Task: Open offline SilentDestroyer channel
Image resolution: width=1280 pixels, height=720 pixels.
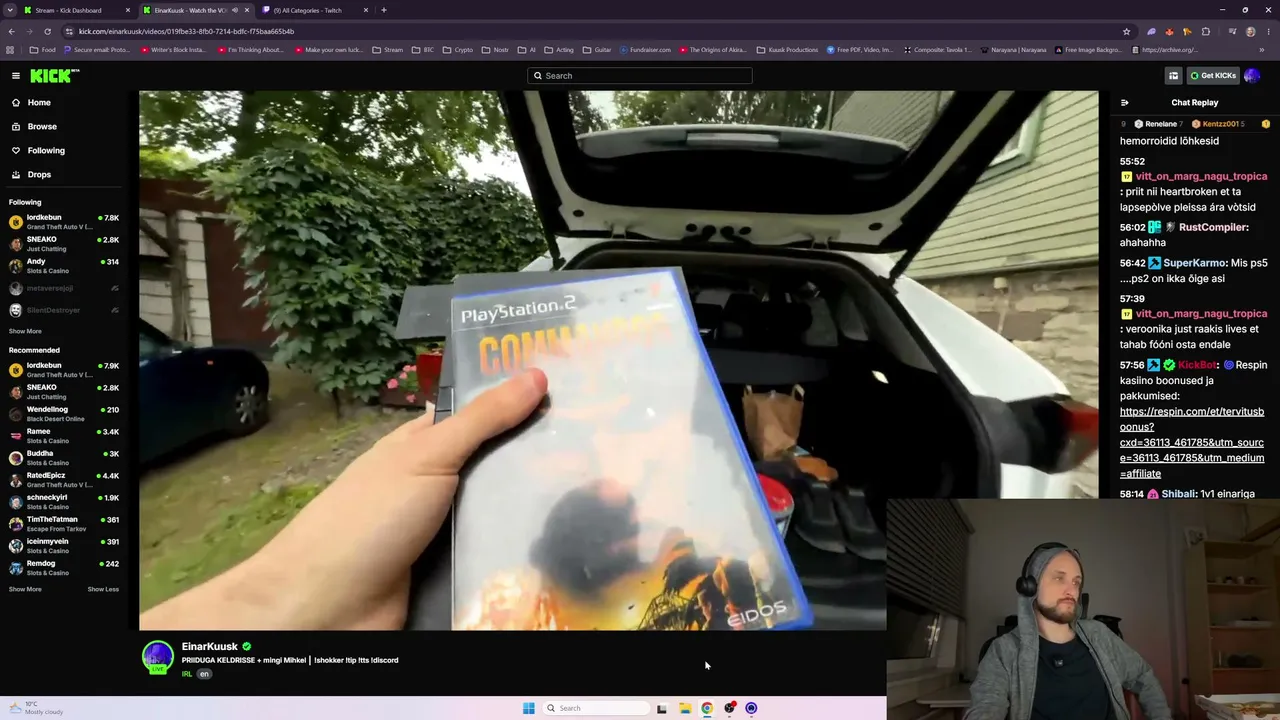Action: [64, 310]
